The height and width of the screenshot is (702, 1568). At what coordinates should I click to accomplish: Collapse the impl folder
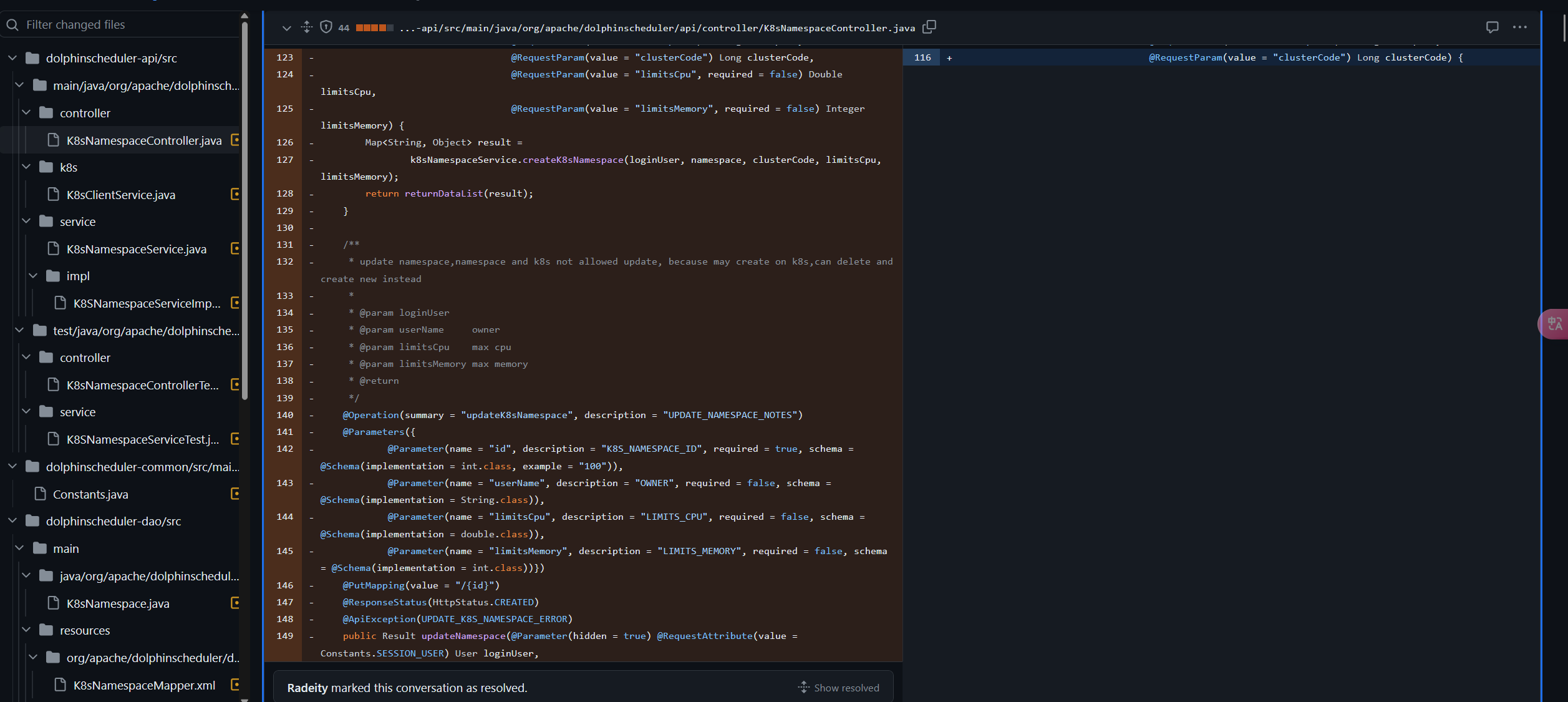pos(33,275)
